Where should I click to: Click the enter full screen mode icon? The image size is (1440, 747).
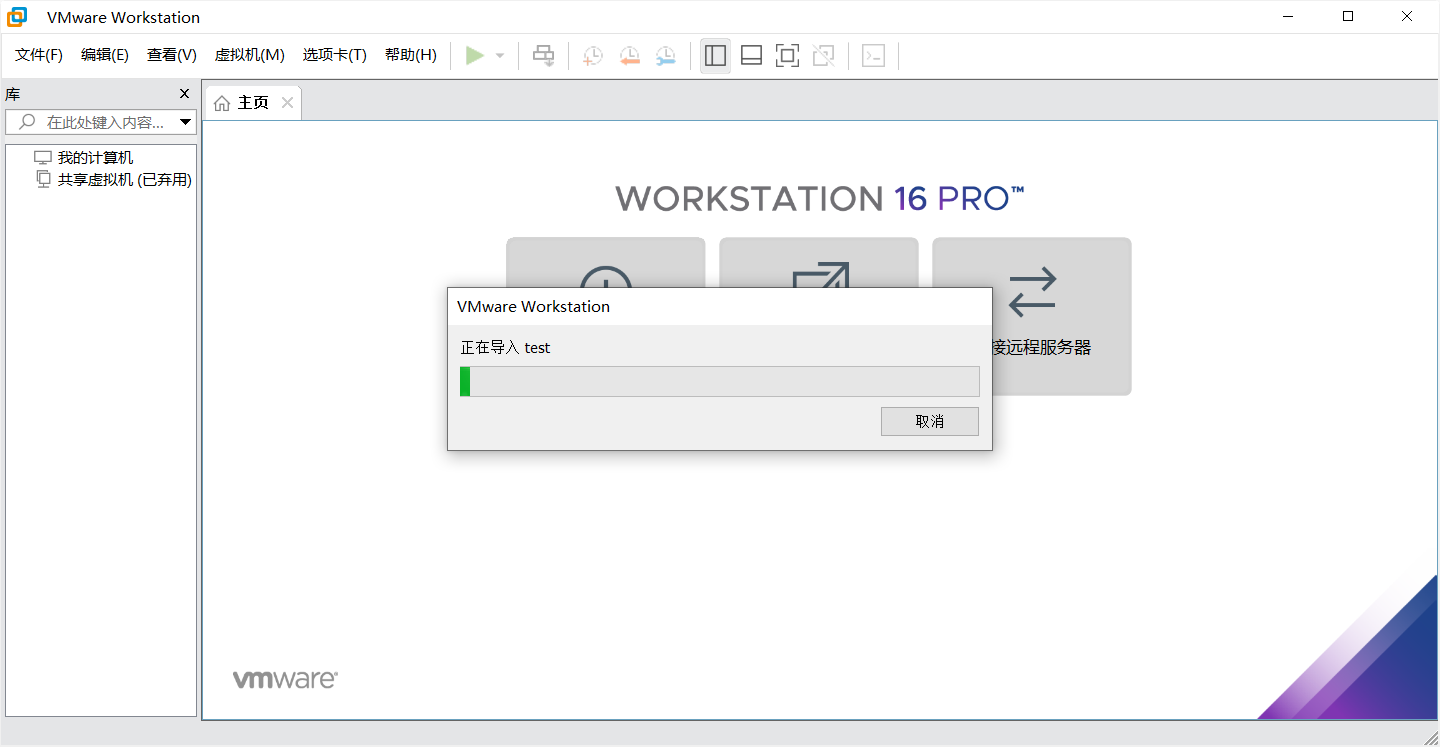coord(787,55)
